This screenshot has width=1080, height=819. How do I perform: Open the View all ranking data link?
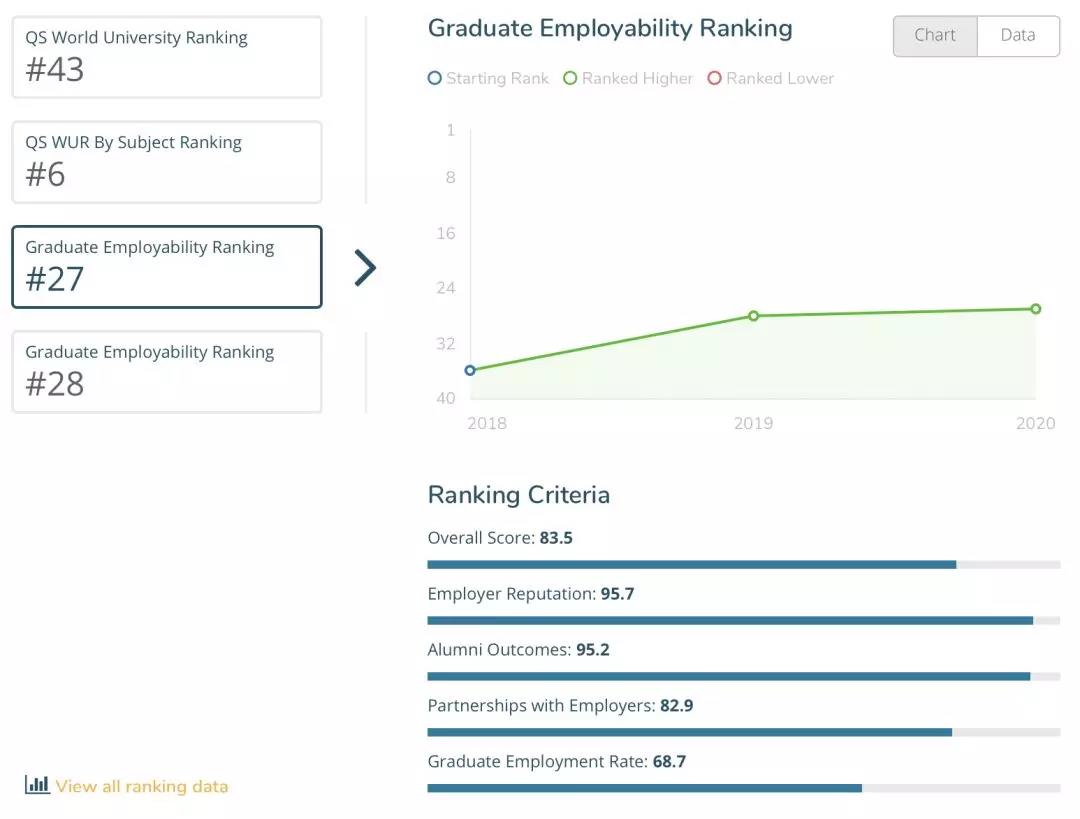click(141, 786)
